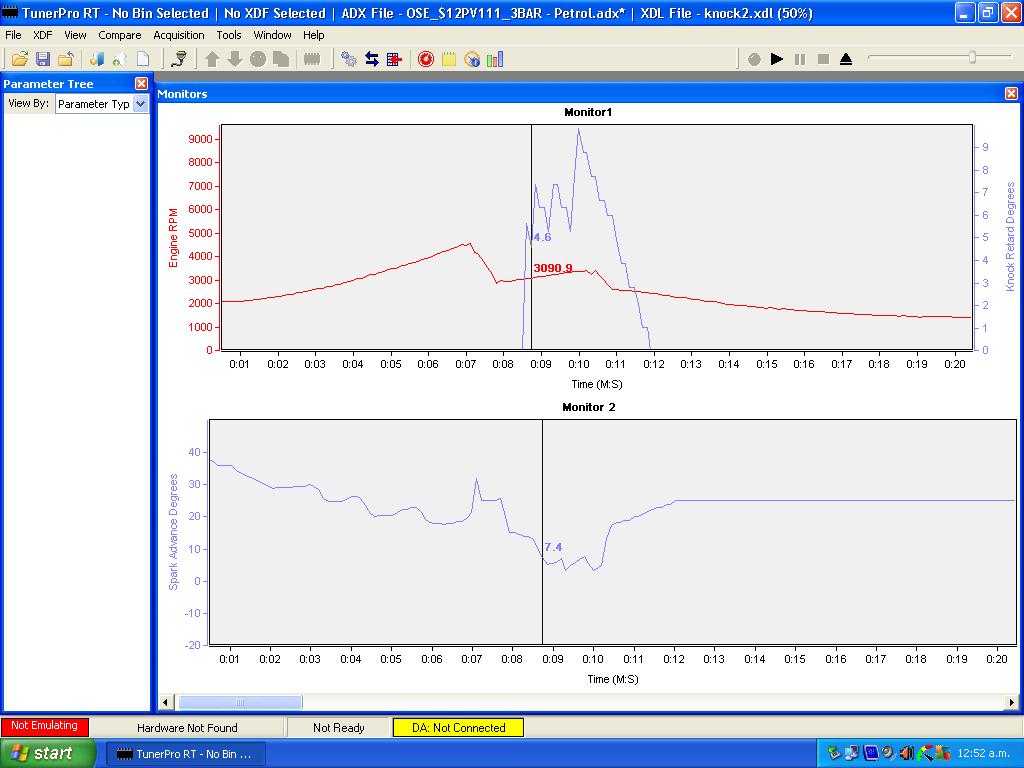This screenshot has height=768, width=1024.
Task: Click the Spark Advance Degrees axis label
Action: coord(173,532)
